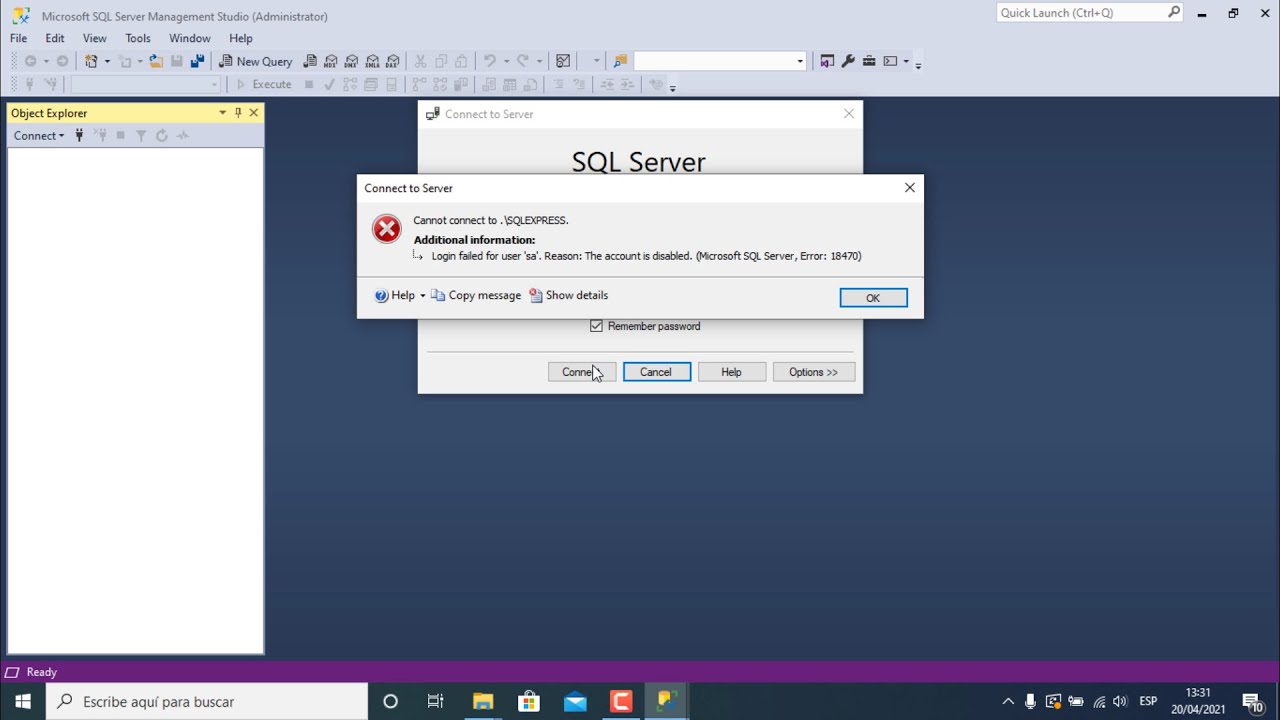
Task: Click Help button in the login dialog
Action: click(x=731, y=372)
